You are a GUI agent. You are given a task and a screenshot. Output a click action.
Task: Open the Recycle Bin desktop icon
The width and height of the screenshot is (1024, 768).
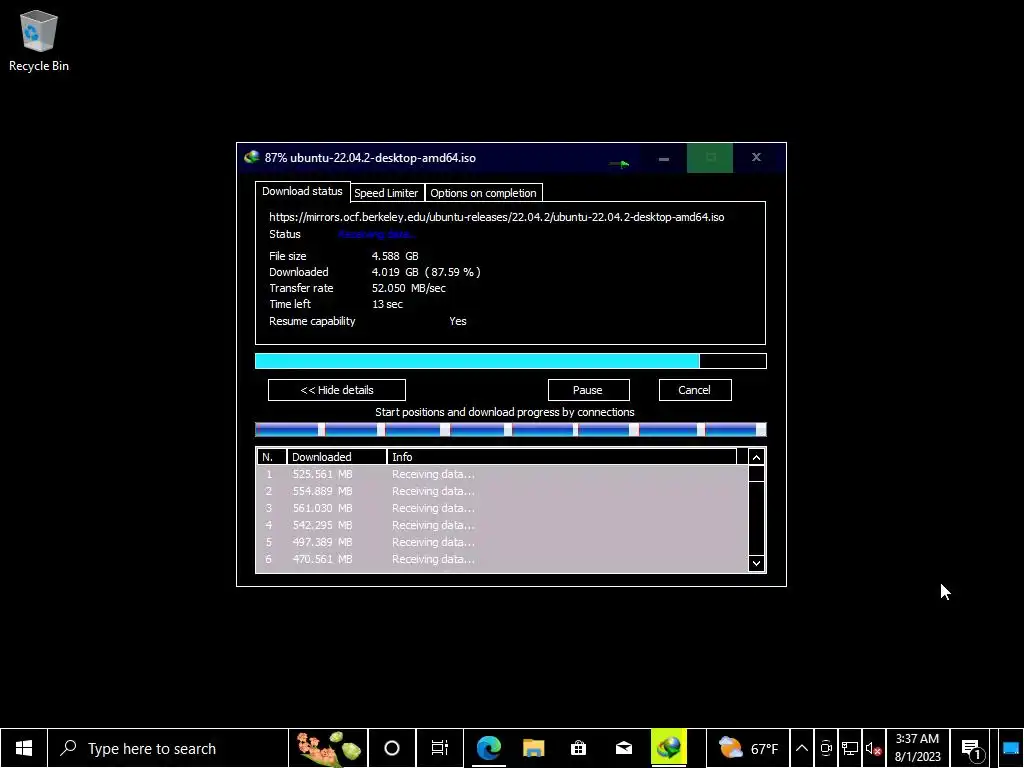39,40
